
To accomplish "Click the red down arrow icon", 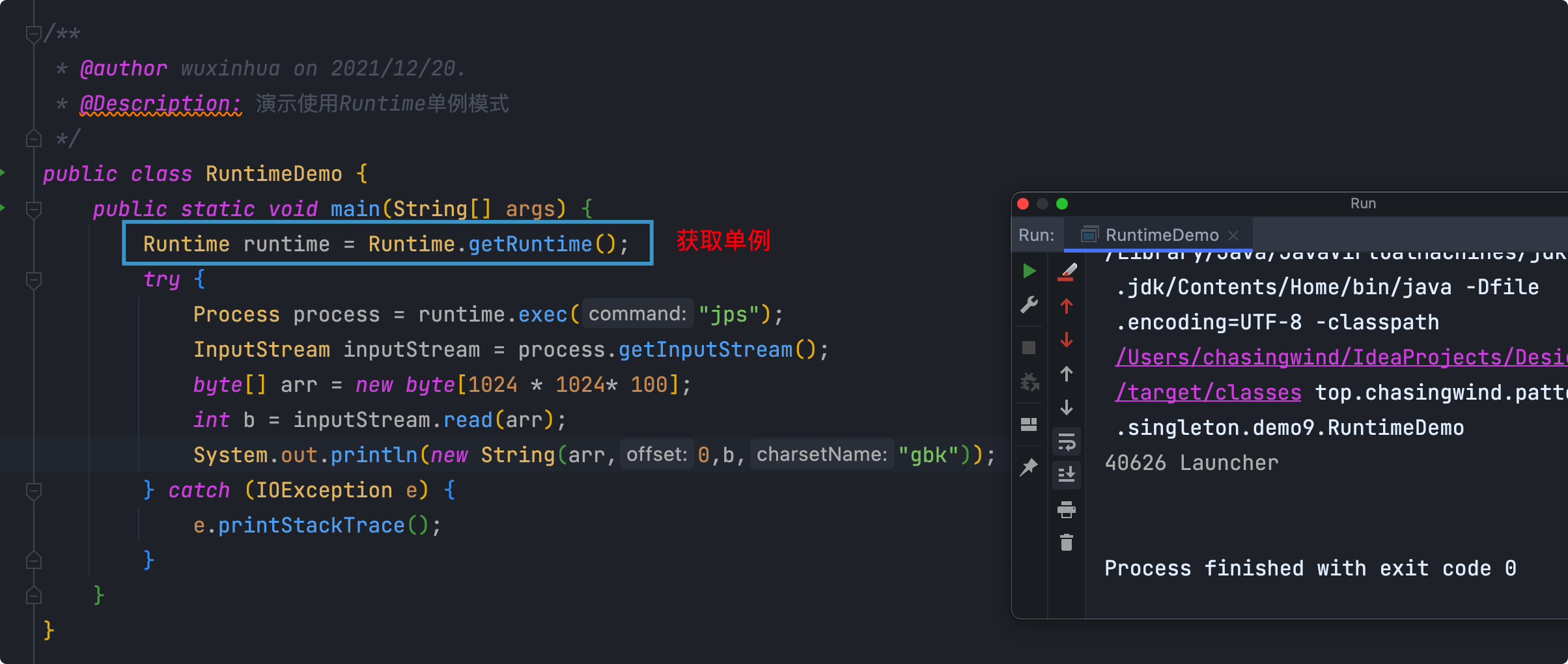I will [x=1067, y=340].
